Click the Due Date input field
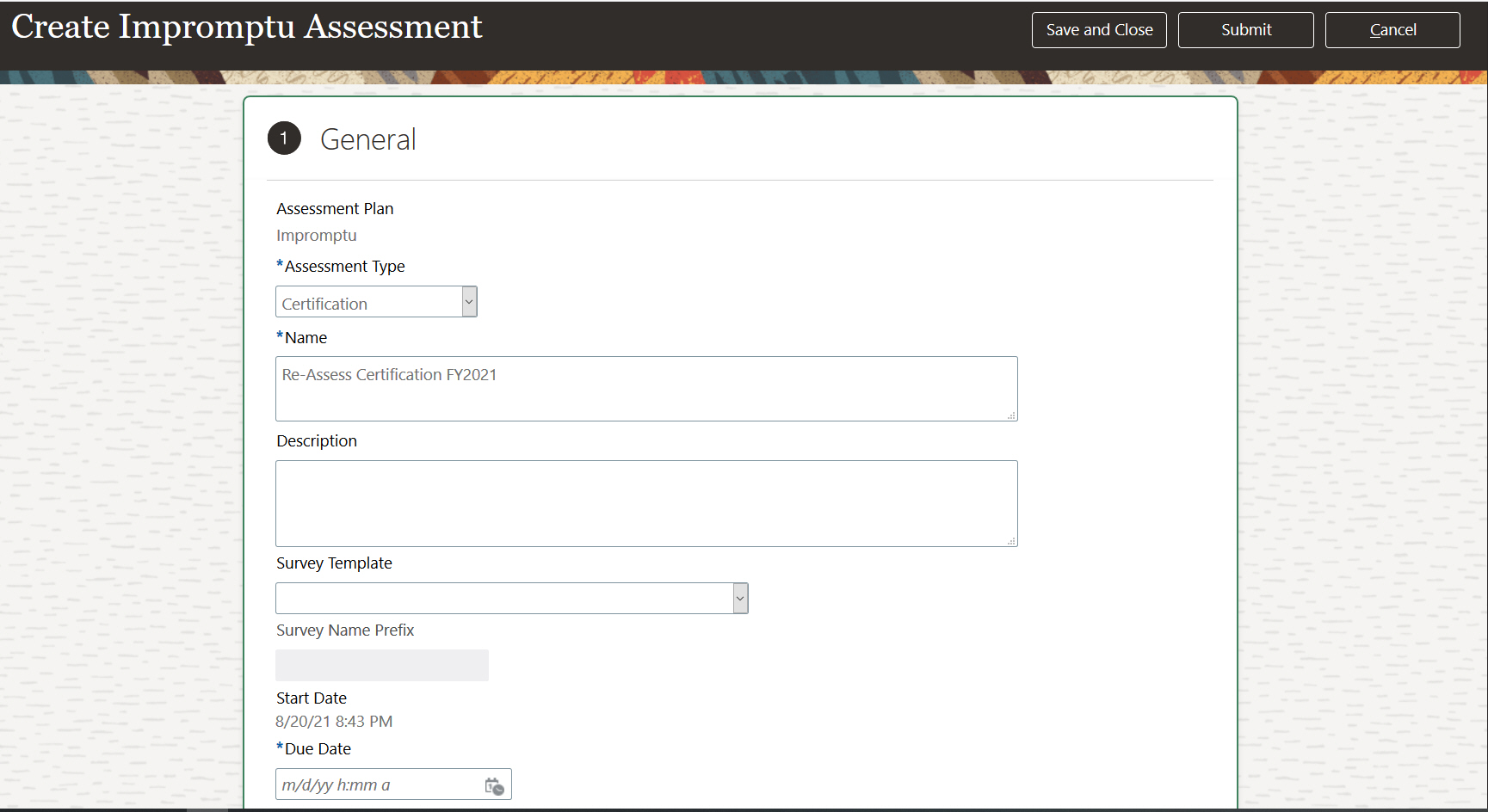The height and width of the screenshot is (812, 1488). click(379, 785)
